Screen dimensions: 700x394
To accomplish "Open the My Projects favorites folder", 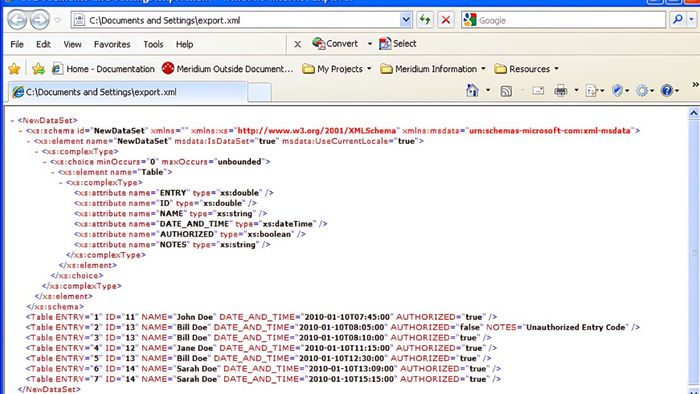I will 333,69.
